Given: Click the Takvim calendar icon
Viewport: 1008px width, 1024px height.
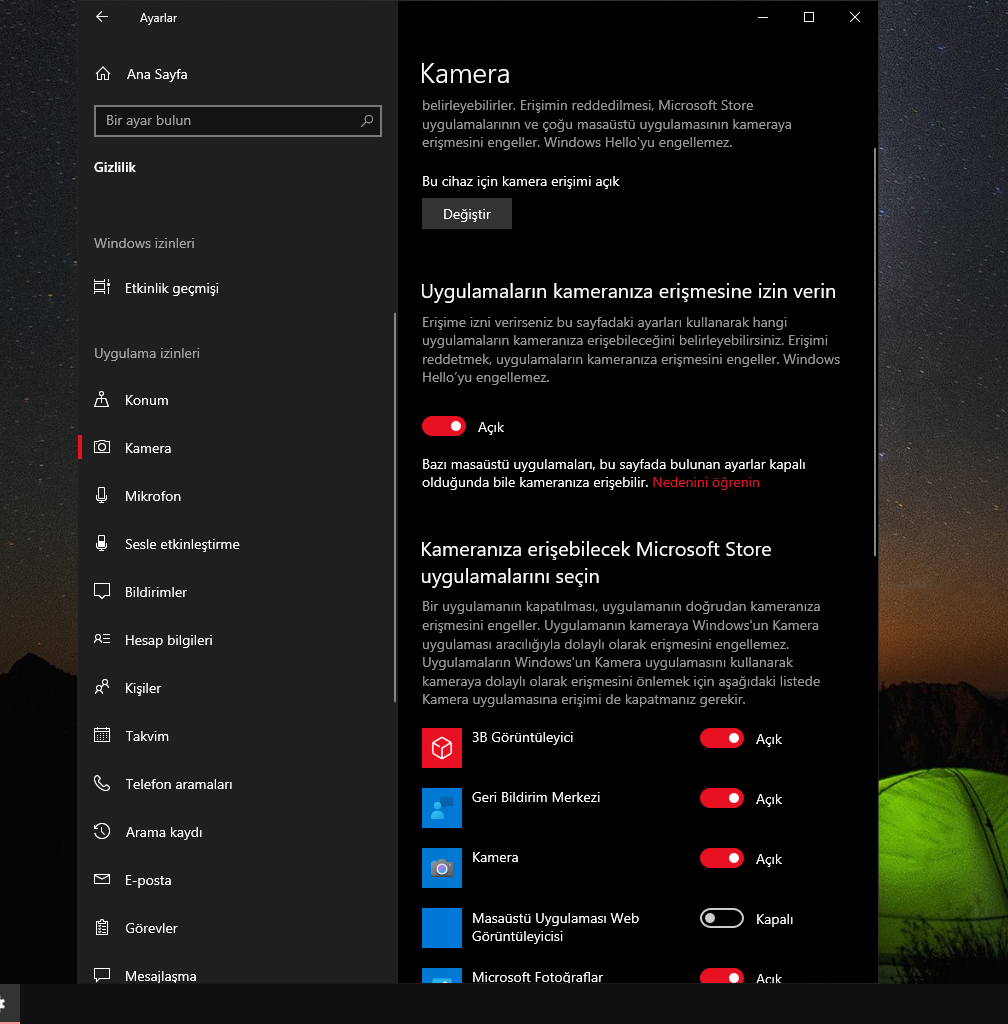Looking at the screenshot, I should click(102, 735).
